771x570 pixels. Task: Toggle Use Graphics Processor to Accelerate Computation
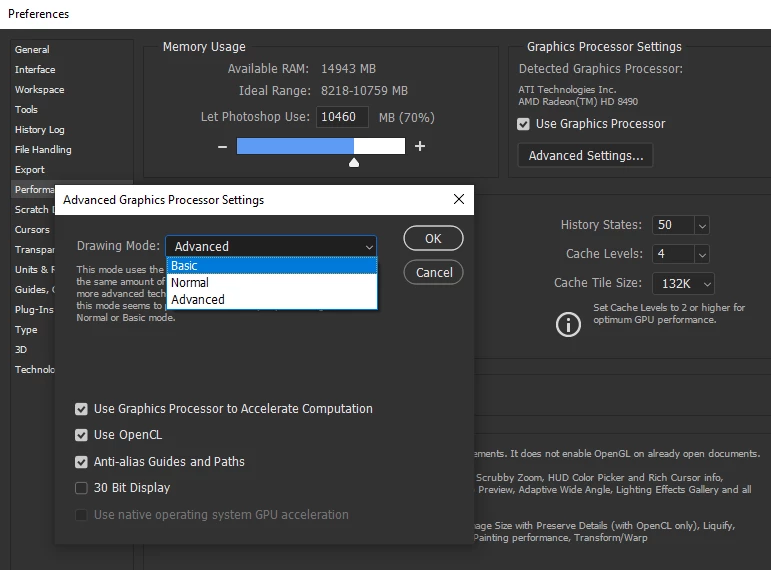[x=81, y=409]
